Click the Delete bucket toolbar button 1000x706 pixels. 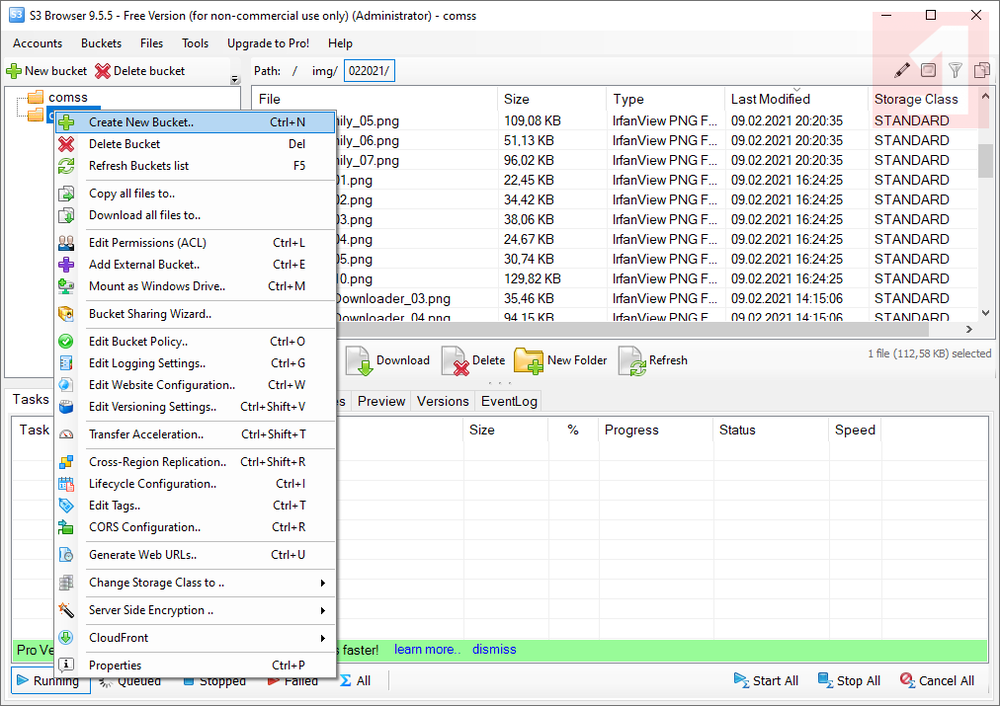coord(140,71)
